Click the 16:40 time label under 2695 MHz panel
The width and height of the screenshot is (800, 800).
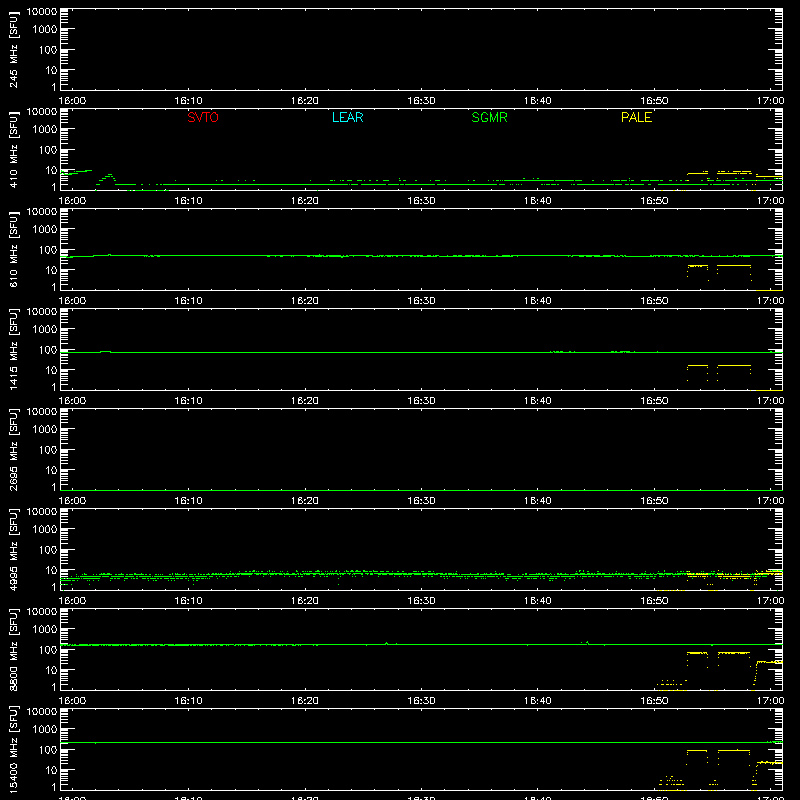tap(537, 501)
